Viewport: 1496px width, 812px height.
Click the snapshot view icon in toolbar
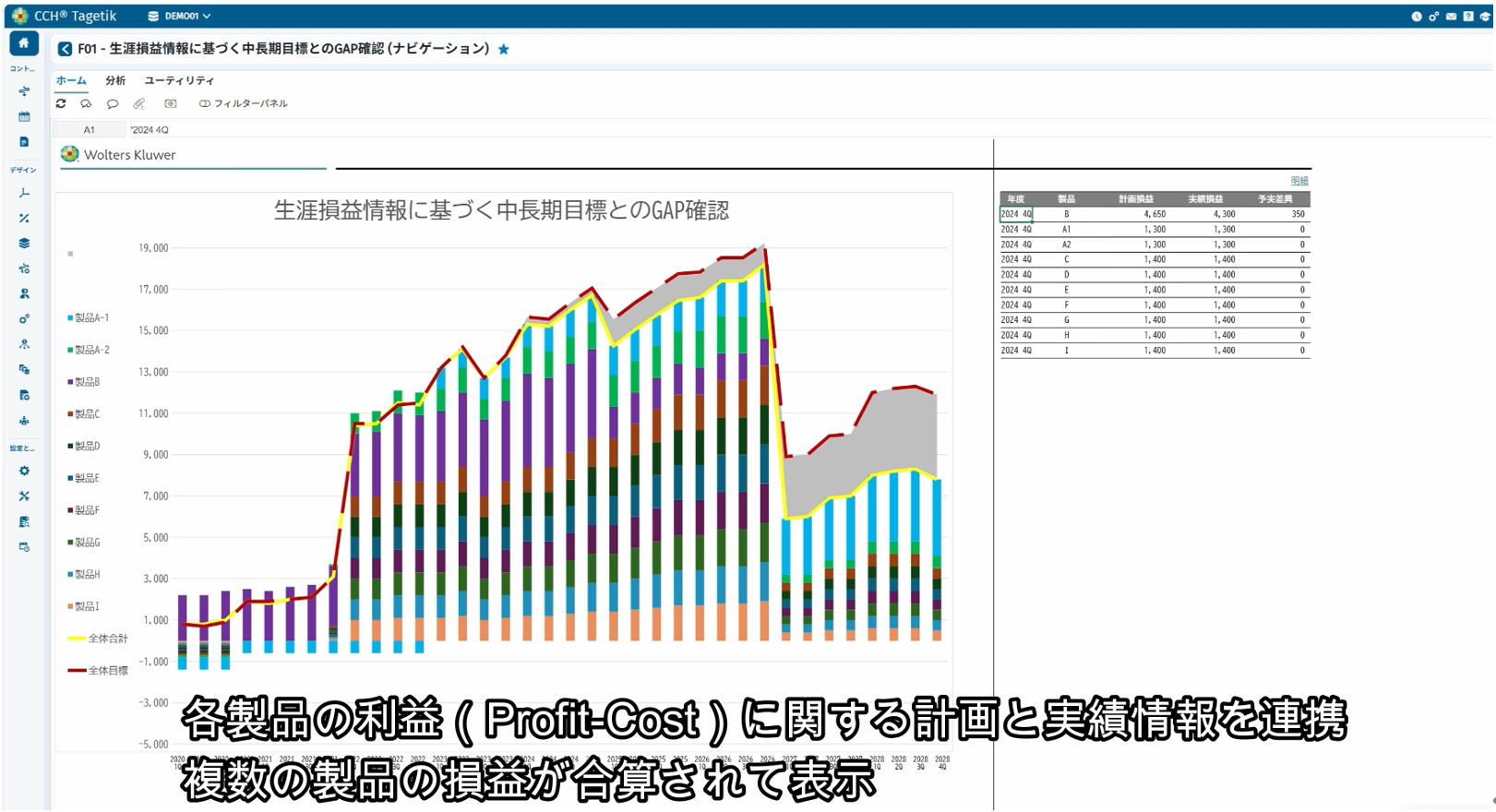[x=171, y=104]
